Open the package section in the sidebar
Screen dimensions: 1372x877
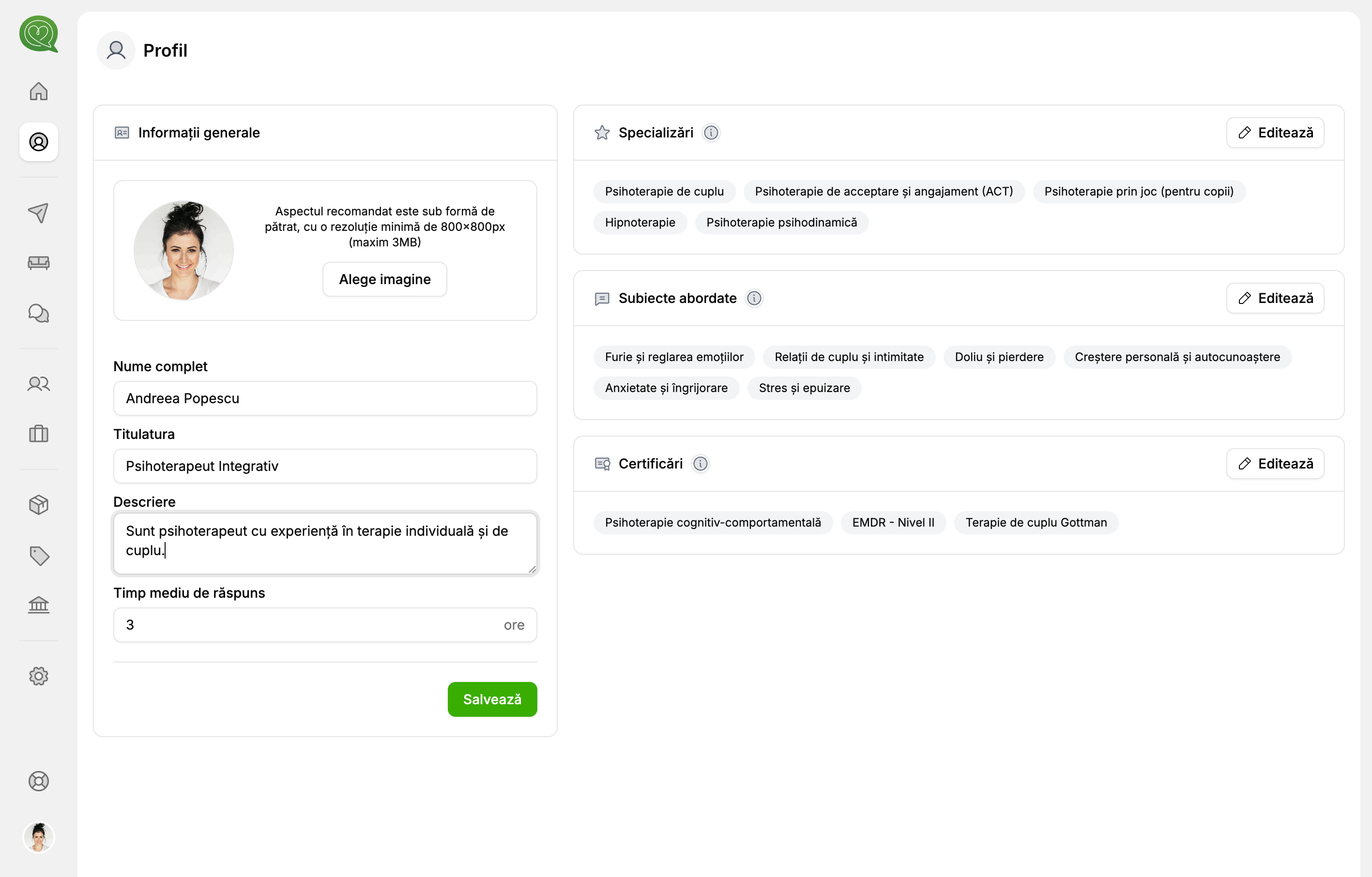pyautogui.click(x=39, y=504)
